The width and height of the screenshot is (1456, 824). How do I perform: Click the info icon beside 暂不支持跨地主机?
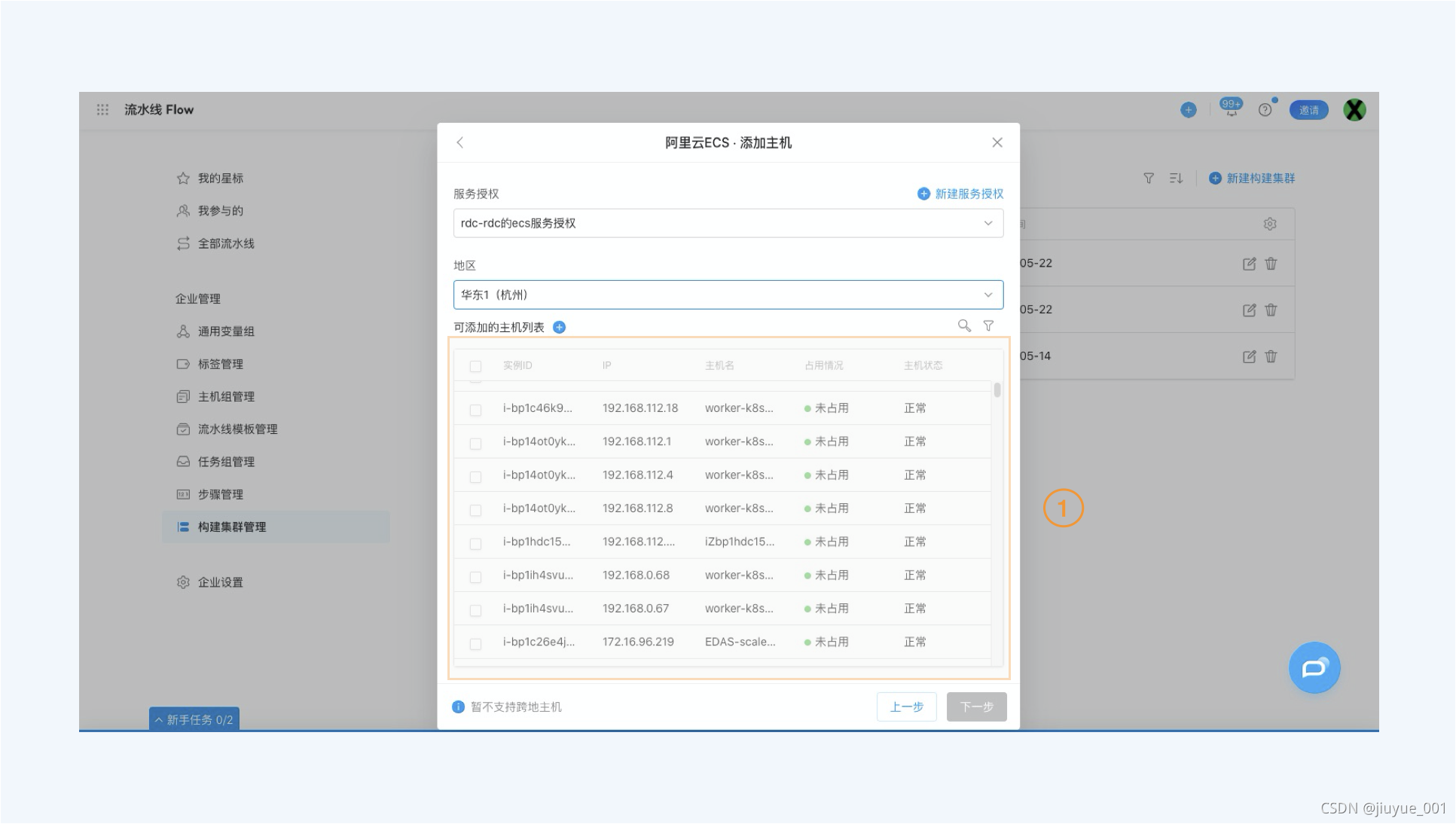(x=458, y=707)
